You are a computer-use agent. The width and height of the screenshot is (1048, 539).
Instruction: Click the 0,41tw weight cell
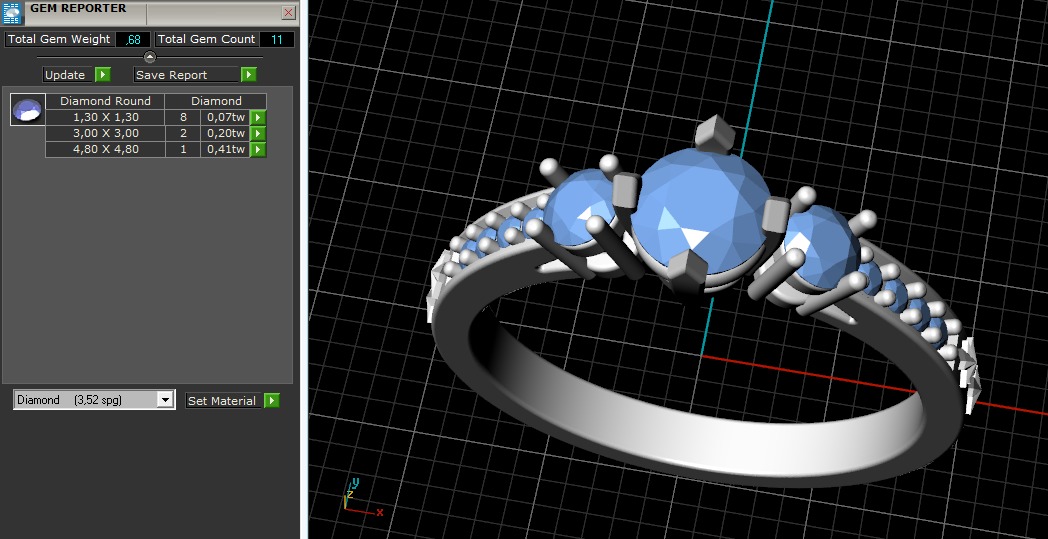(225, 149)
